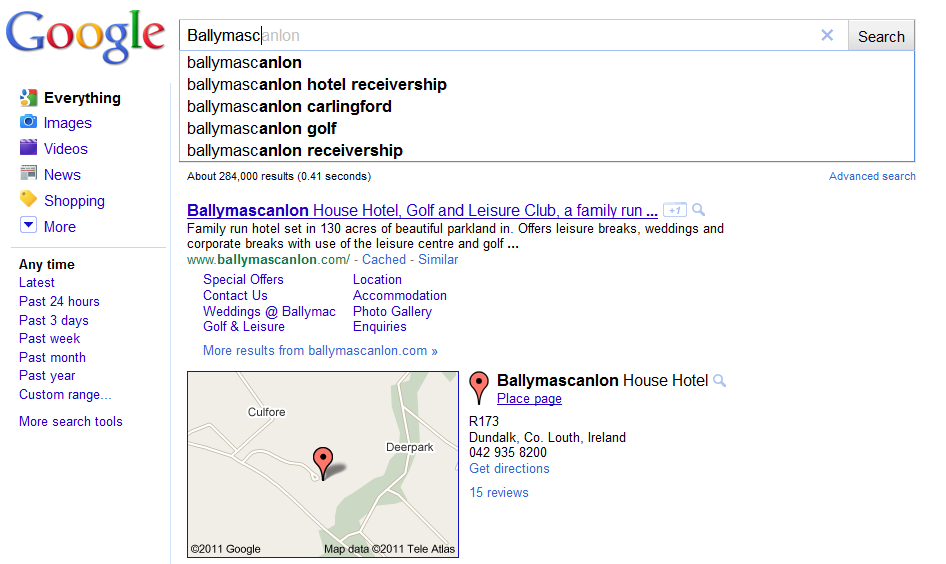Open the Enquiries sitelink
The image size is (946, 564).
click(x=379, y=326)
